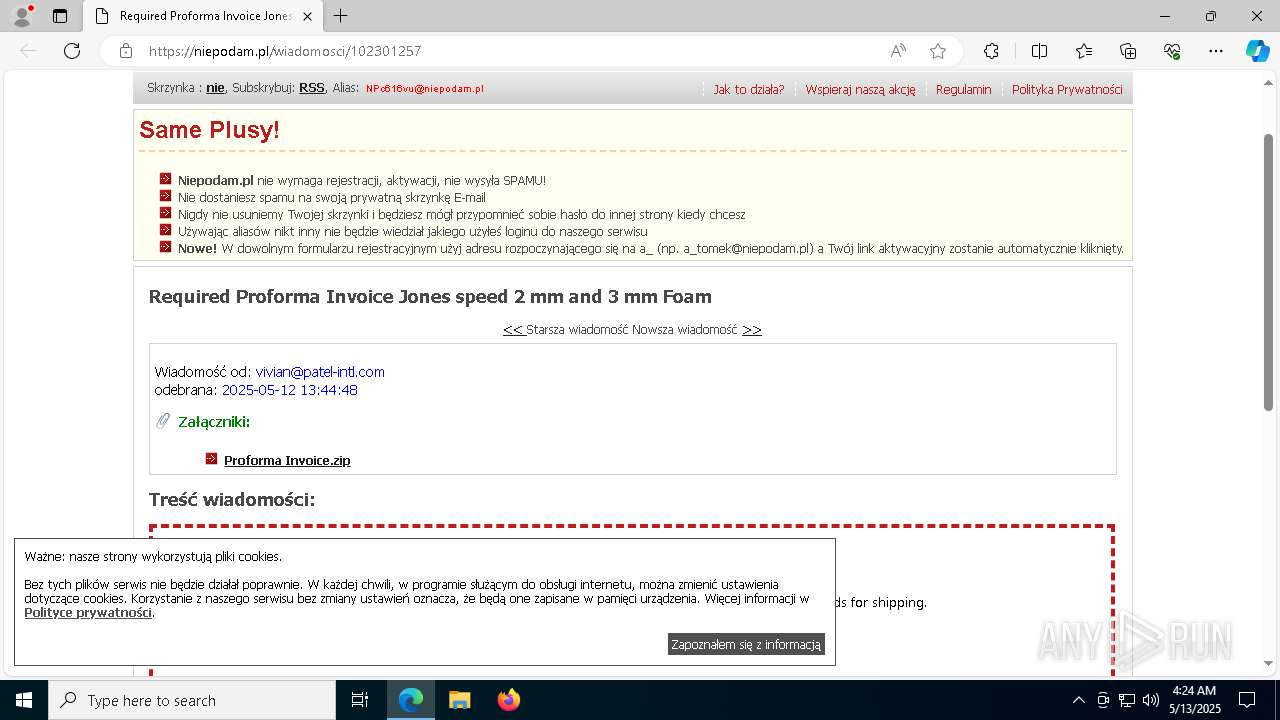The height and width of the screenshot is (720, 1280).
Task: Accept cookies with 'Zapoznałem się z informacją'
Action: [746, 645]
